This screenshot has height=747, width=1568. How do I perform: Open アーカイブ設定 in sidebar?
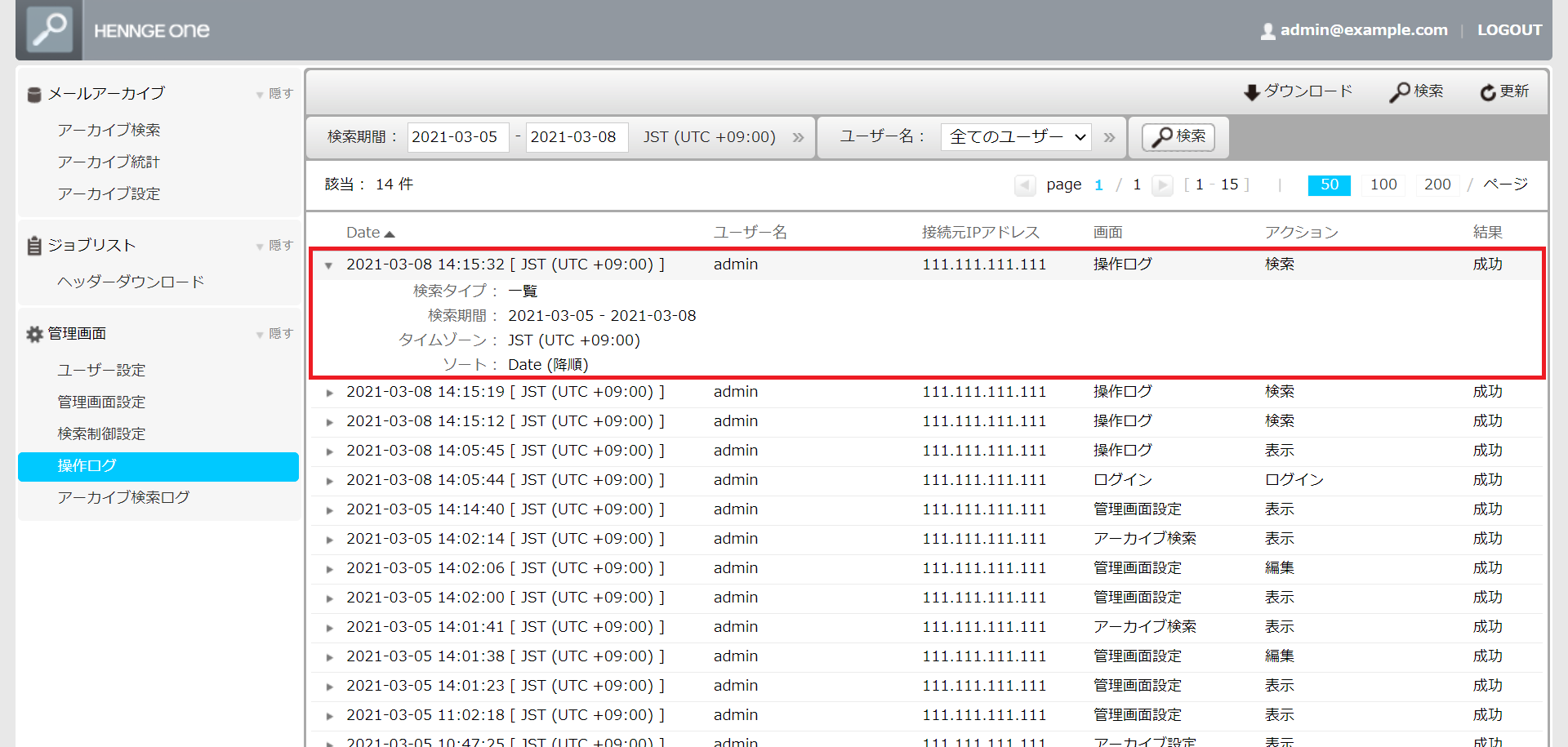[x=109, y=194]
